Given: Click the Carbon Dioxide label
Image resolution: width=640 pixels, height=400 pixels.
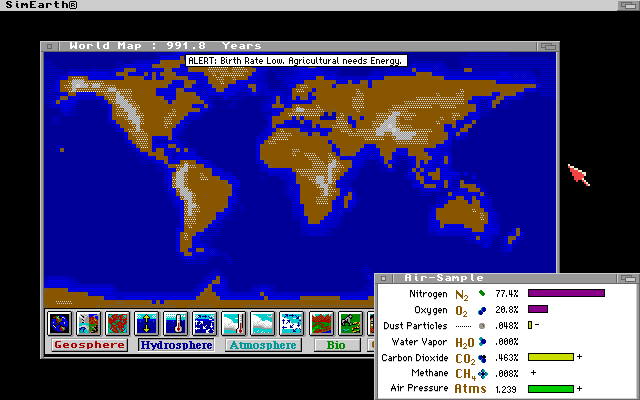Looking at the screenshot, I should click(415, 358).
